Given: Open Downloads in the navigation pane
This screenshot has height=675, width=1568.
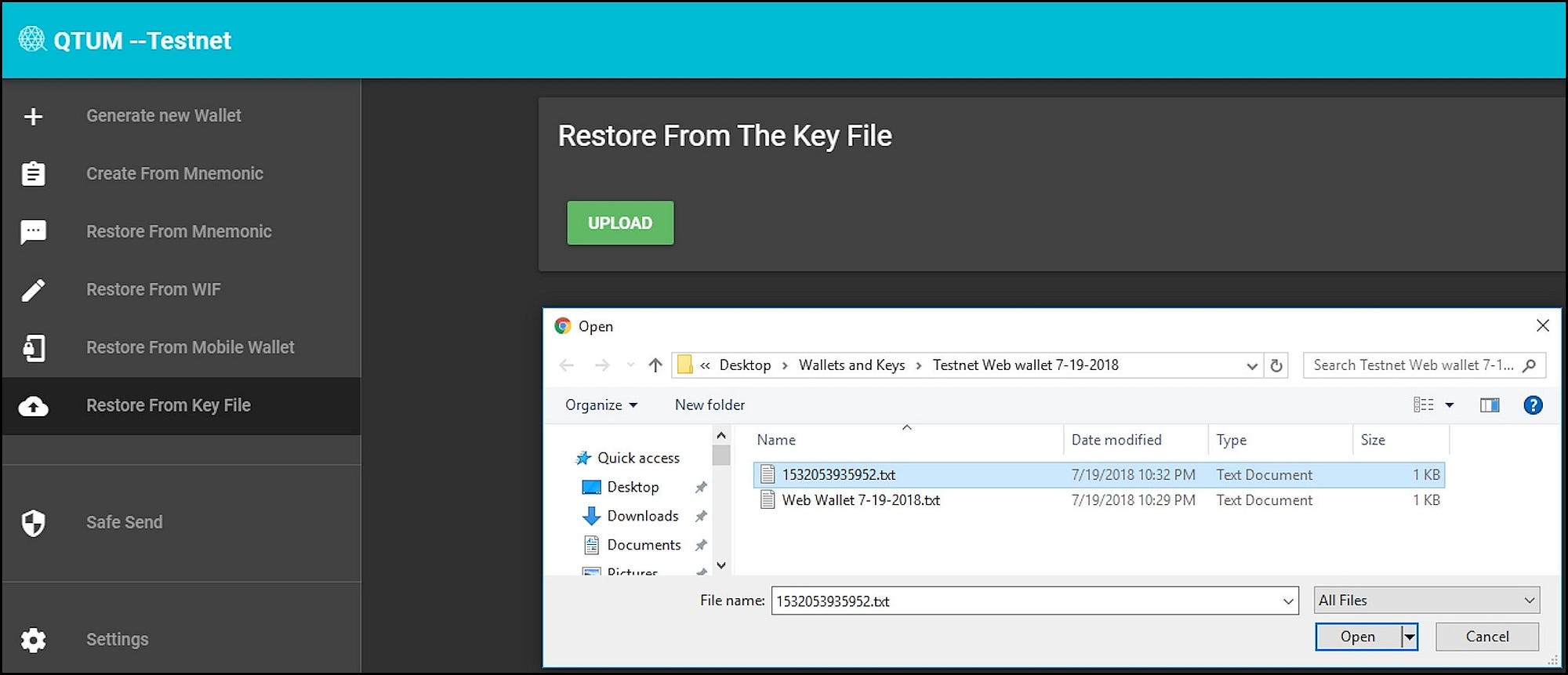Looking at the screenshot, I should pos(643,516).
